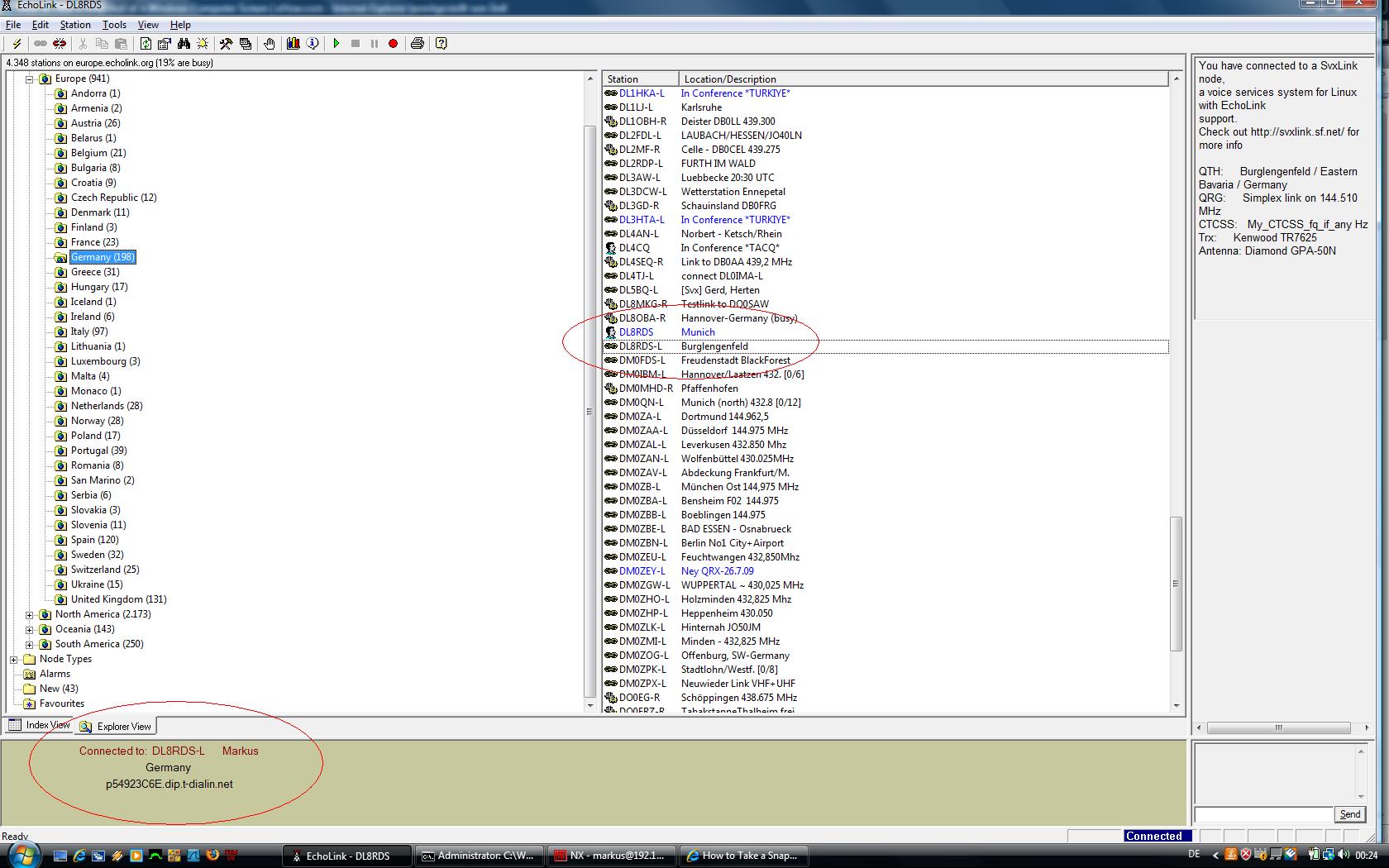
Task: Select station DL8RDS-L Burglengenfeld
Action: pos(885,346)
